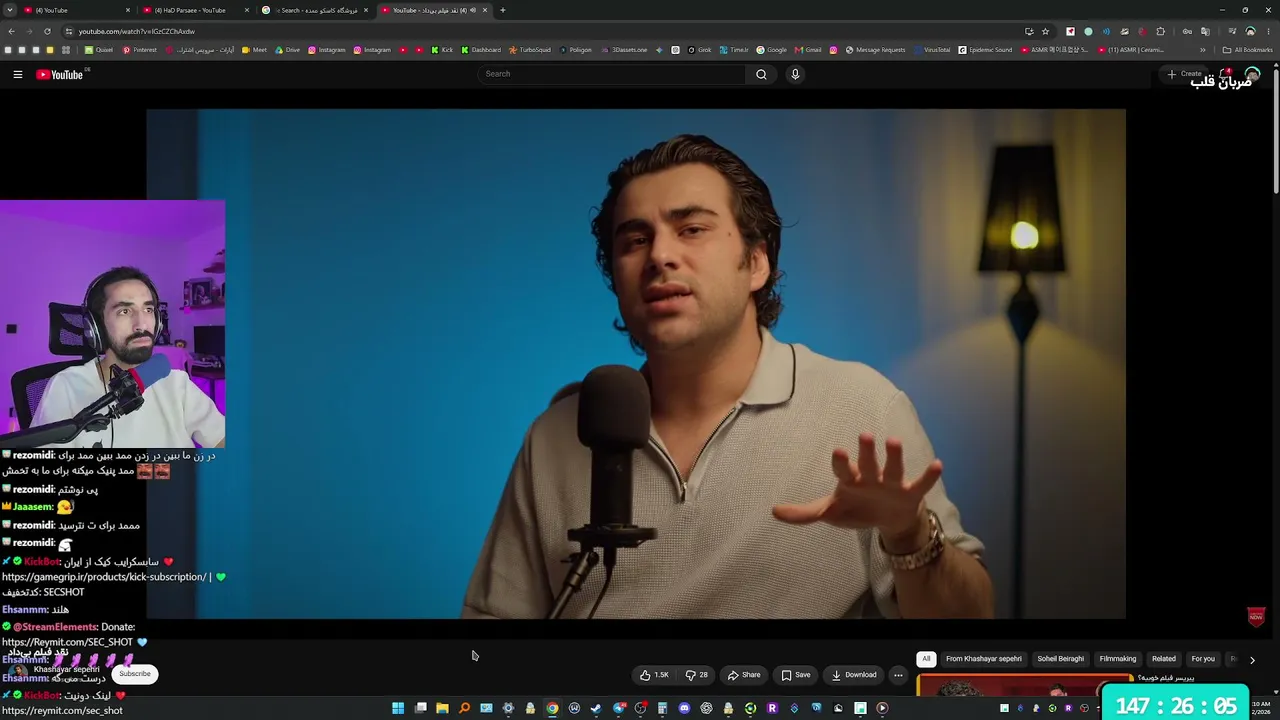Download this video
The width and height of the screenshot is (1280, 720).
[x=854, y=675]
